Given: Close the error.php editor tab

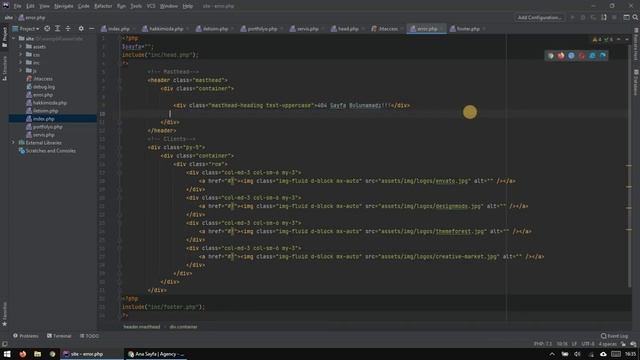Looking at the screenshot, I should (442, 29).
